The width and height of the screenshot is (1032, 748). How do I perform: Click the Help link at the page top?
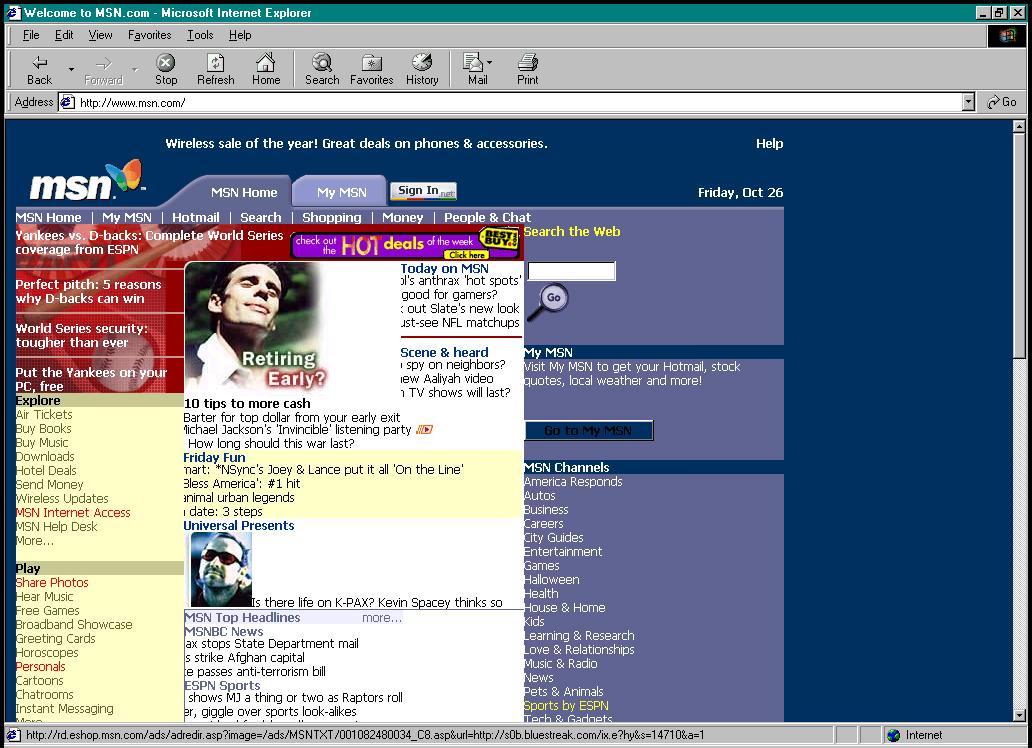769,144
